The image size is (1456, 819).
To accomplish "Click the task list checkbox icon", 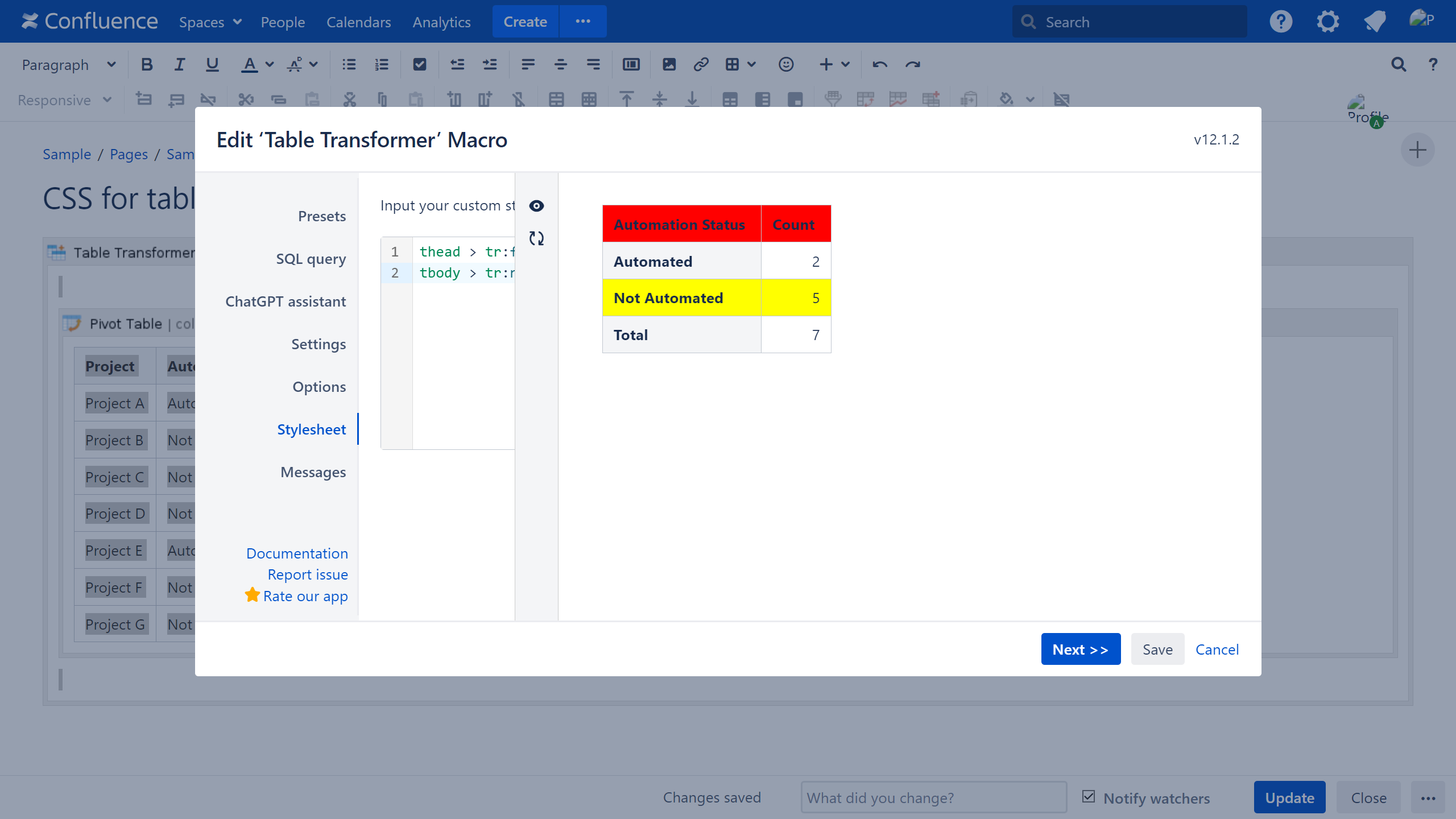I will pyautogui.click(x=420, y=65).
